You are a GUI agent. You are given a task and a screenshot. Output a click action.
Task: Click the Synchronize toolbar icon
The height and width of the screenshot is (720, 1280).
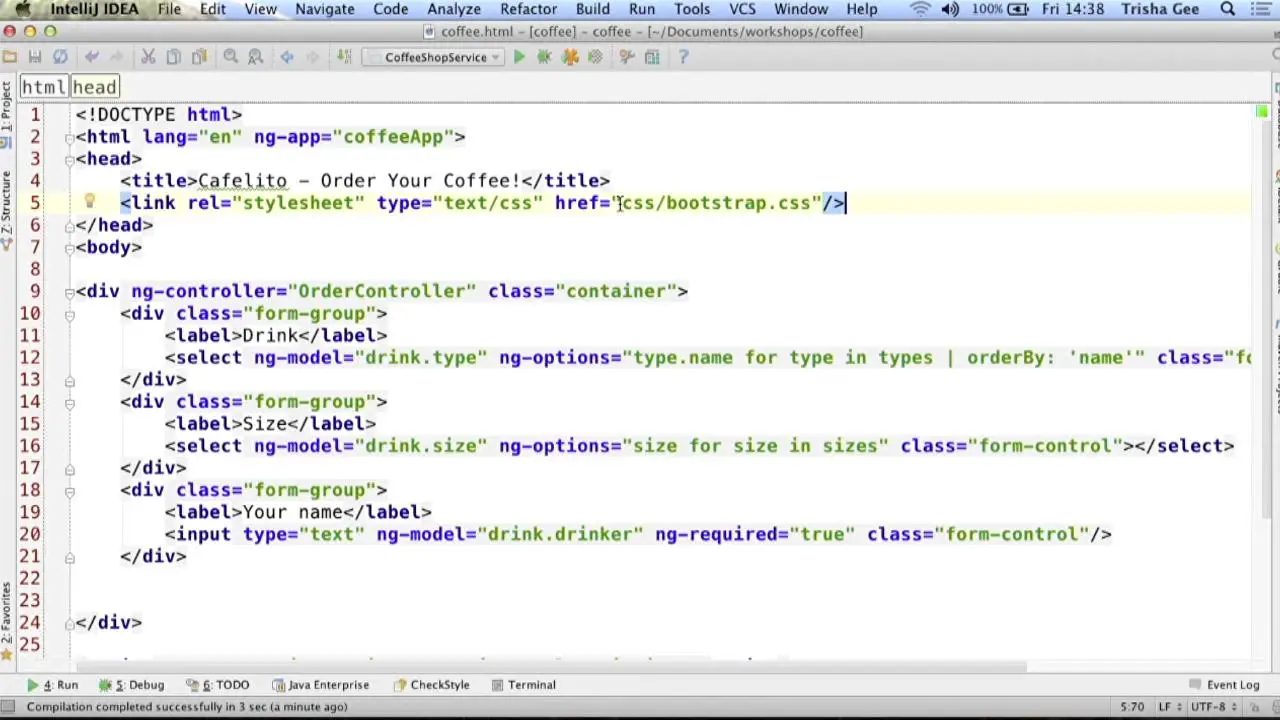[x=60, y=57]
